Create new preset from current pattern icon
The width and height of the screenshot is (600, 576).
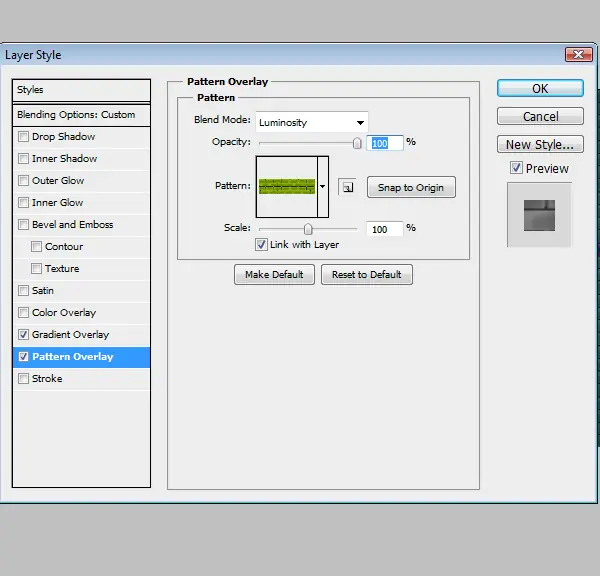[347, 187]
